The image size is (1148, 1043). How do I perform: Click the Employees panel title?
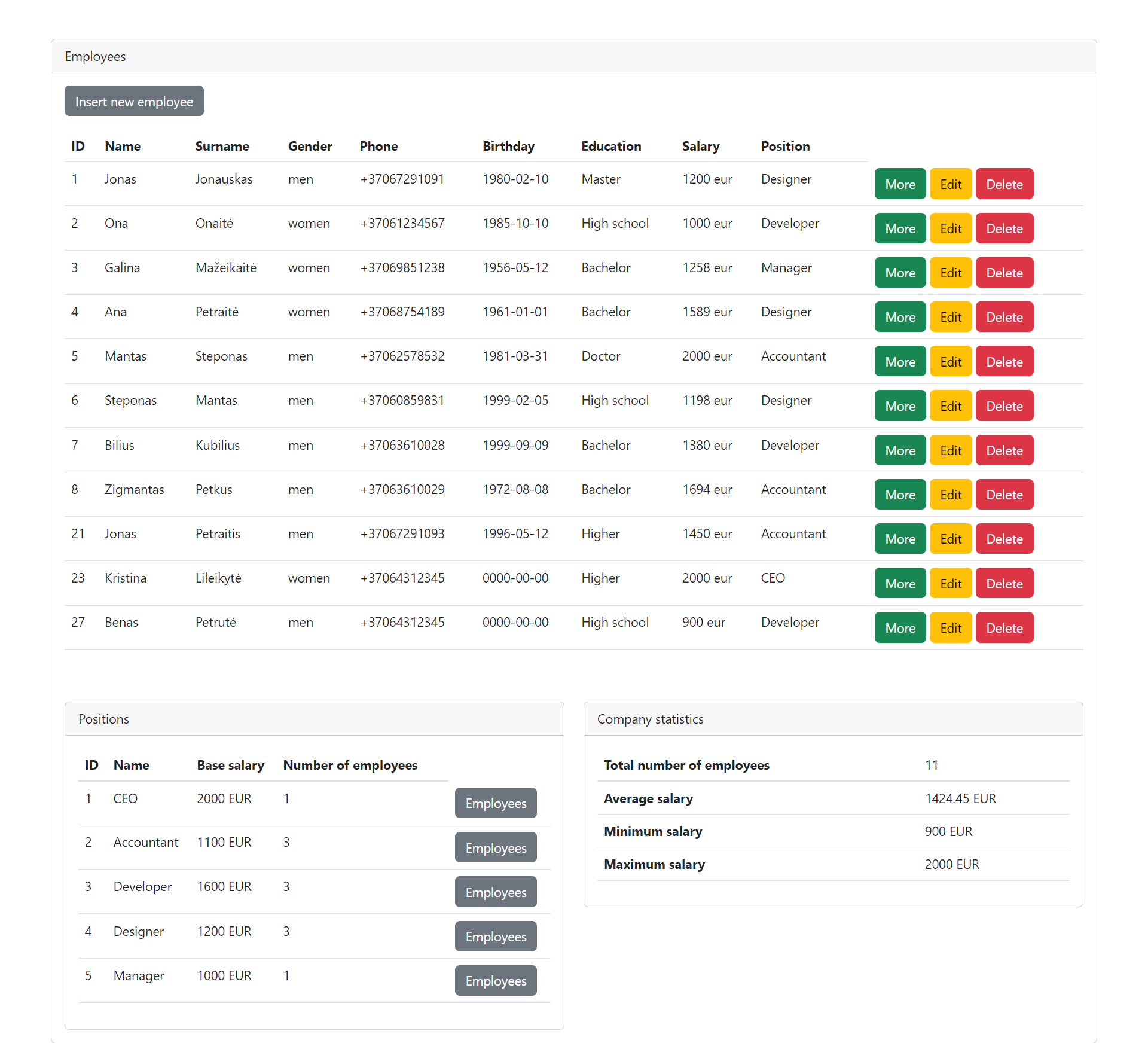tap(95, 56)
